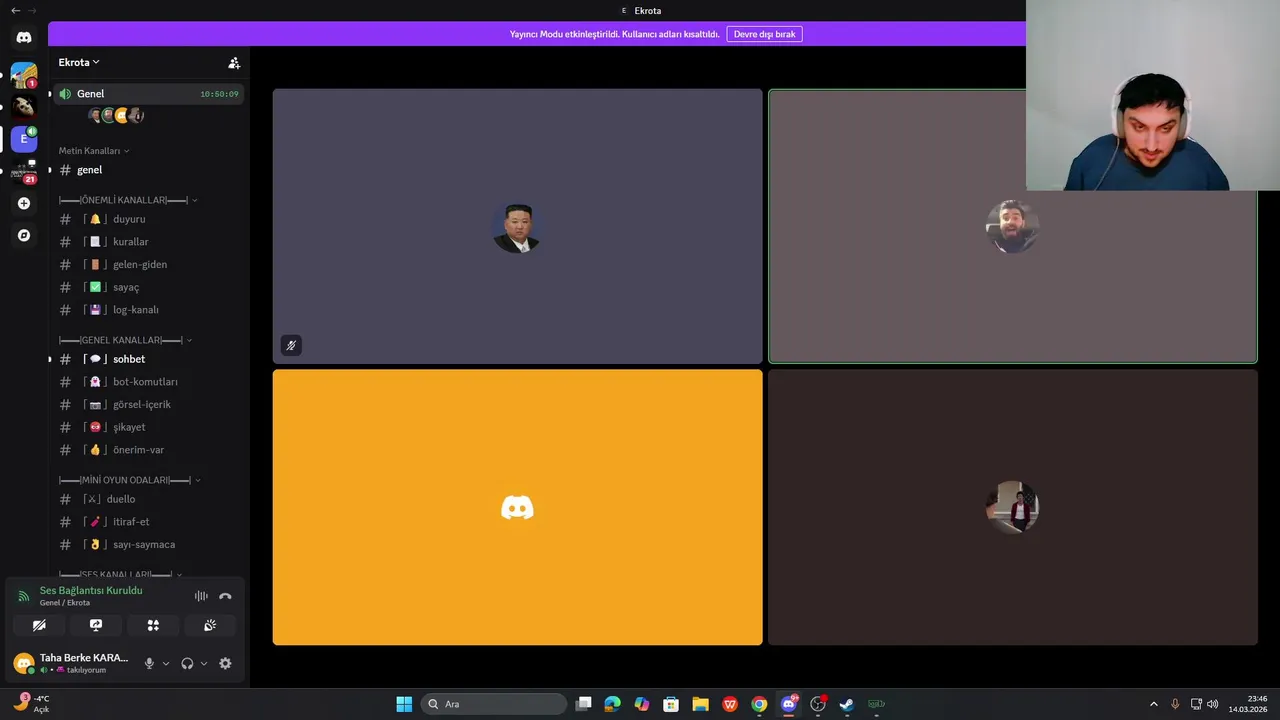The width and height of the screenshot is (1280, 720).
Task: Open WPS Office from the taskbar
Action: (730, 704)
